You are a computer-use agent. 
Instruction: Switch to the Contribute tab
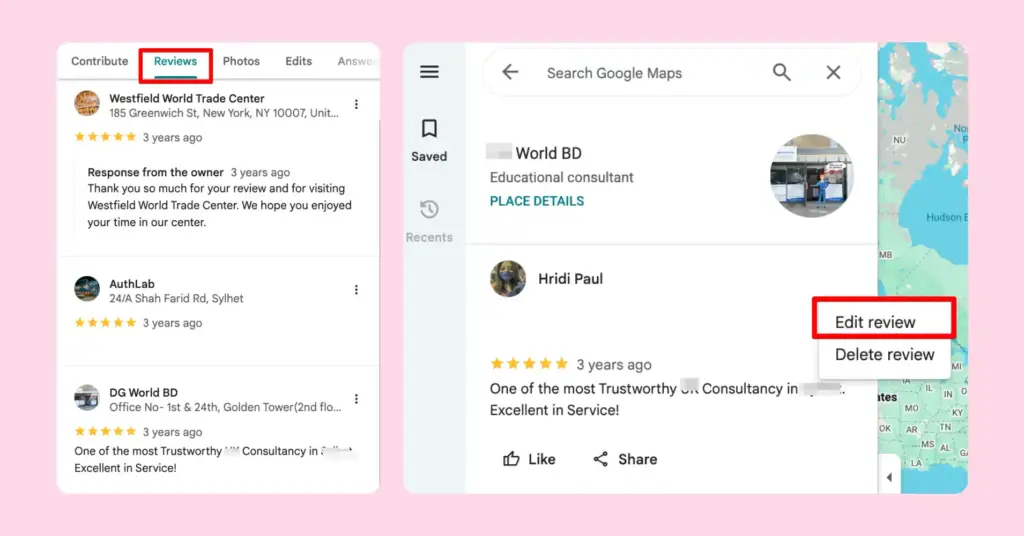pos(99,61)
